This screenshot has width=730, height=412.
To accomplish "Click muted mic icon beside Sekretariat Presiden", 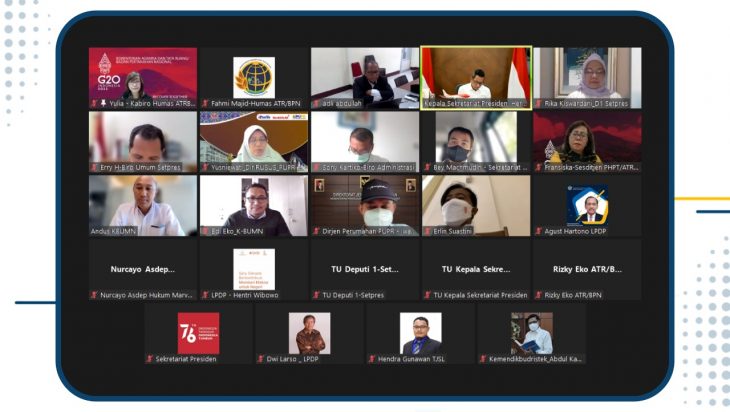I will (x=150, y=358).
